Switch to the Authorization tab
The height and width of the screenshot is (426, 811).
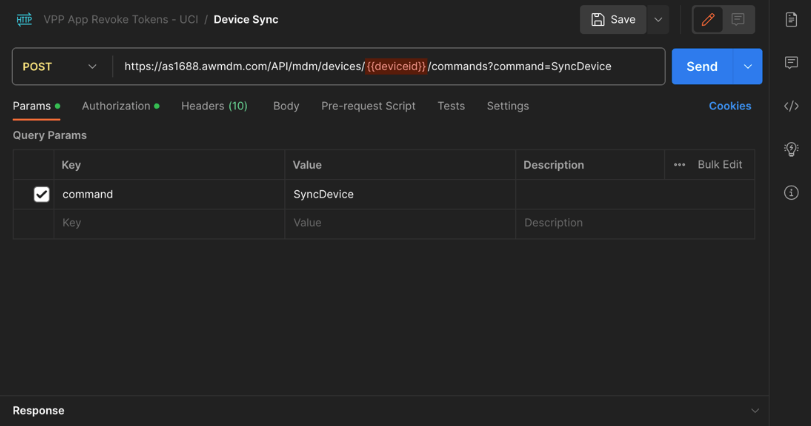(x=116, y=106)
